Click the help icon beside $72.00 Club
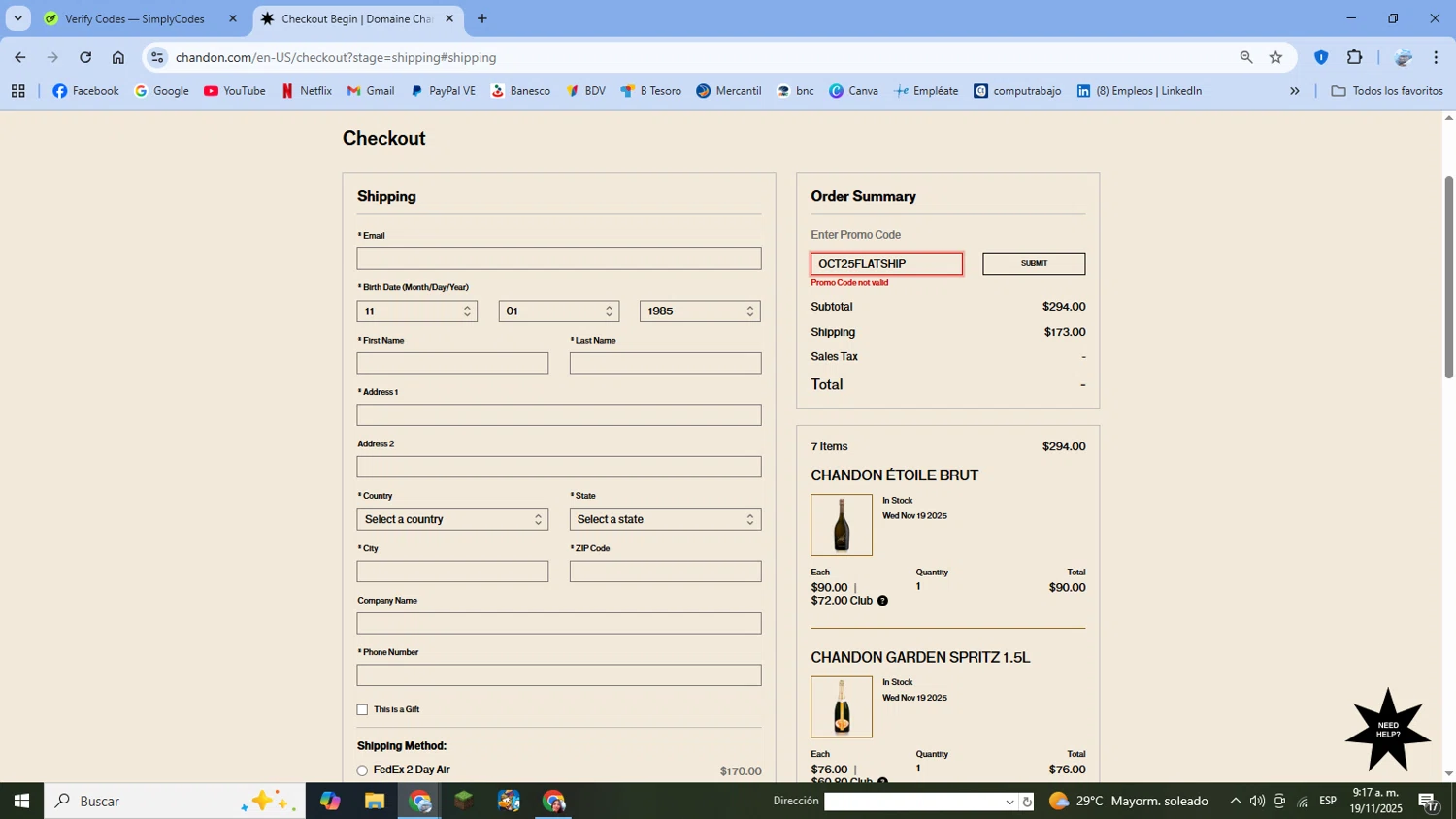The width and height of the screenshot is (1456, 819). click(x=882, y=601)
